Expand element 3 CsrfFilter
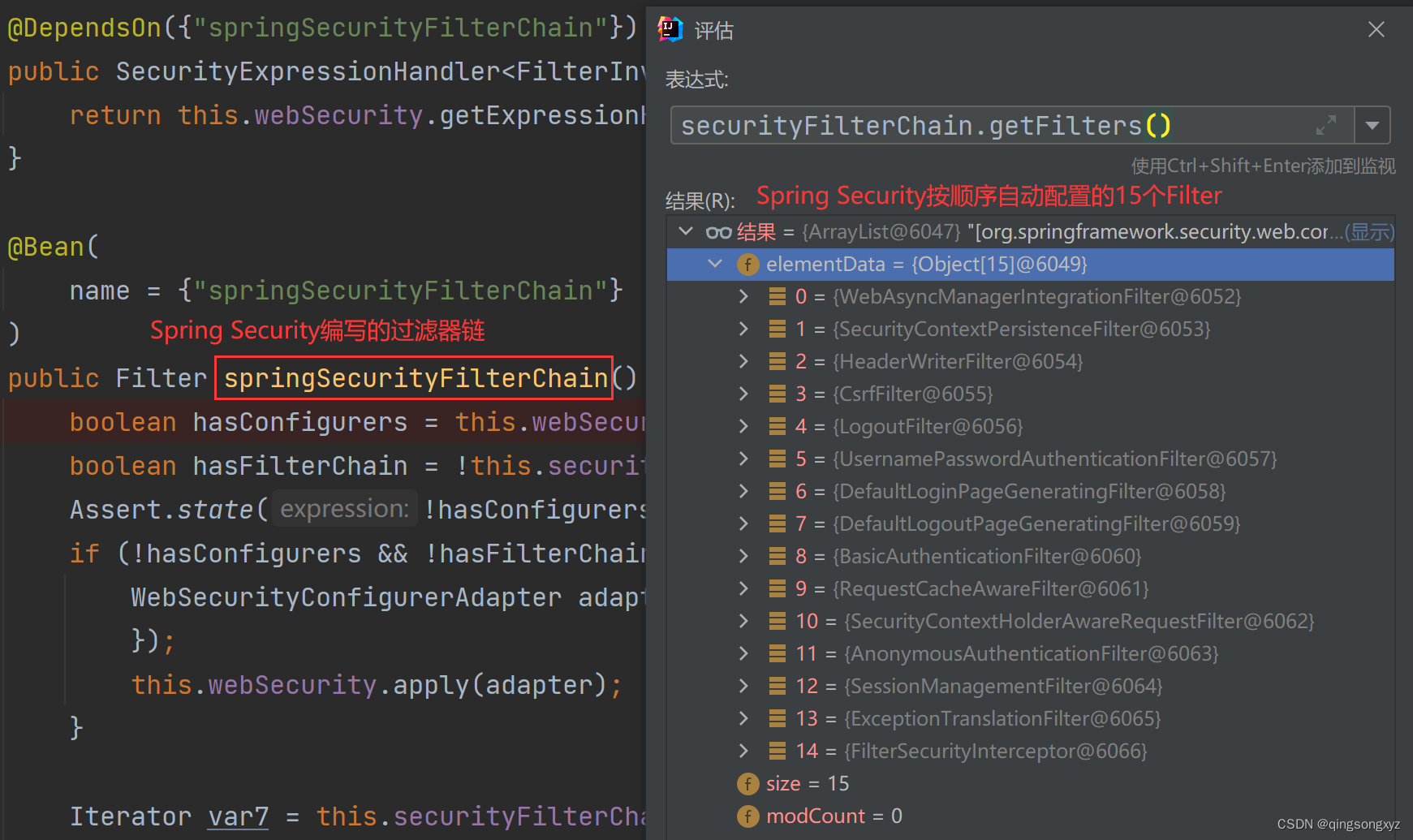1413x840 pixels. point(743,394)
